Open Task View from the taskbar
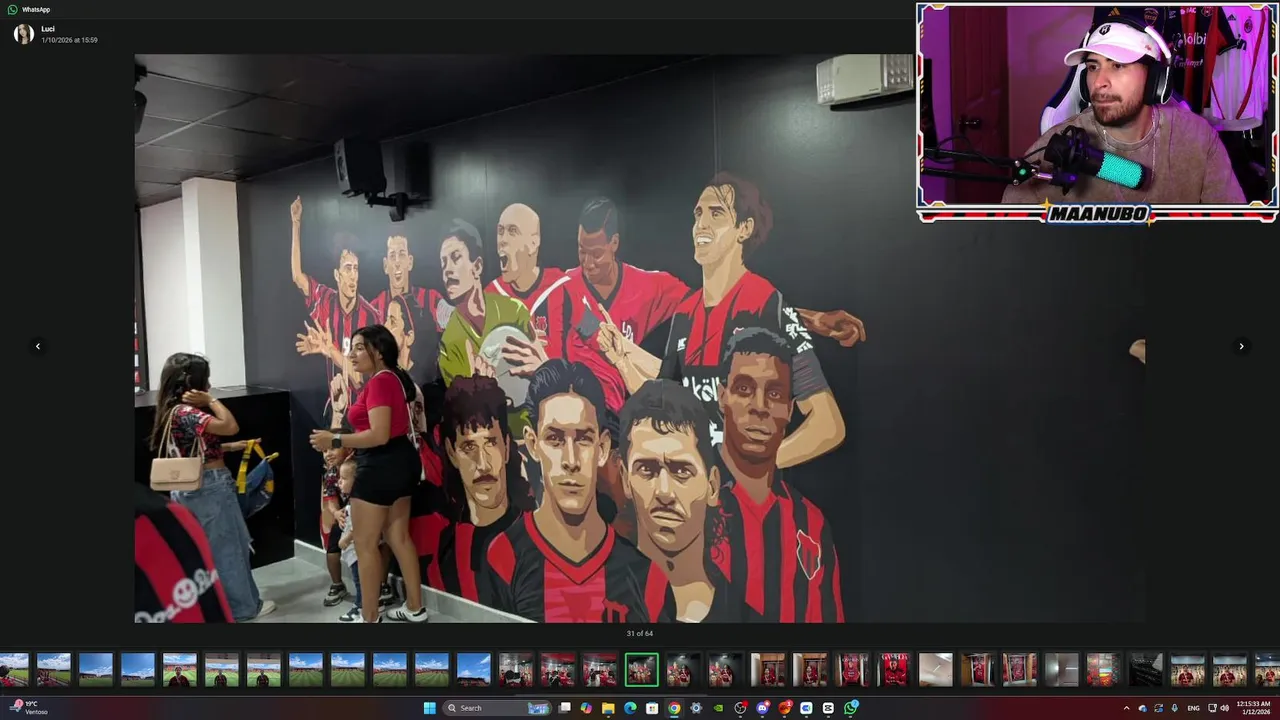This screenshot has height=720, width=1280. coord(564,708)
